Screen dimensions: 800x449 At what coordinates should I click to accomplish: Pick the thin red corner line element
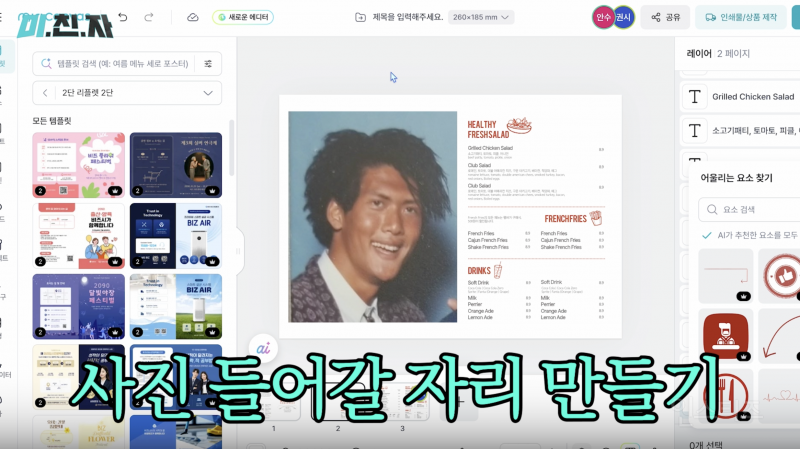click(x=726, y=276)
